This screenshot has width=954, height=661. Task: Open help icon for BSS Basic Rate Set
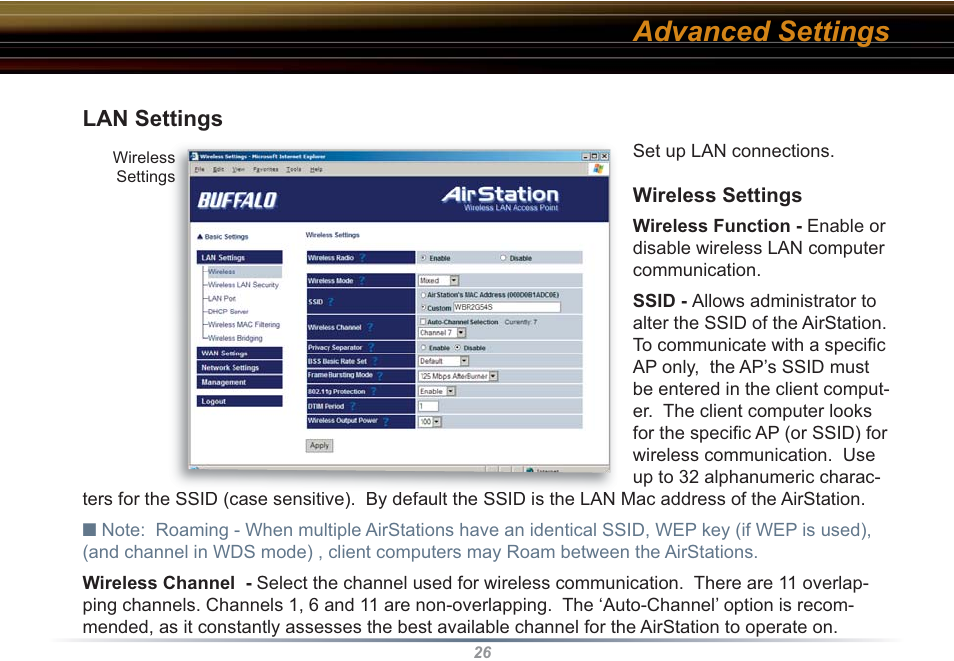tap(375, 361)
